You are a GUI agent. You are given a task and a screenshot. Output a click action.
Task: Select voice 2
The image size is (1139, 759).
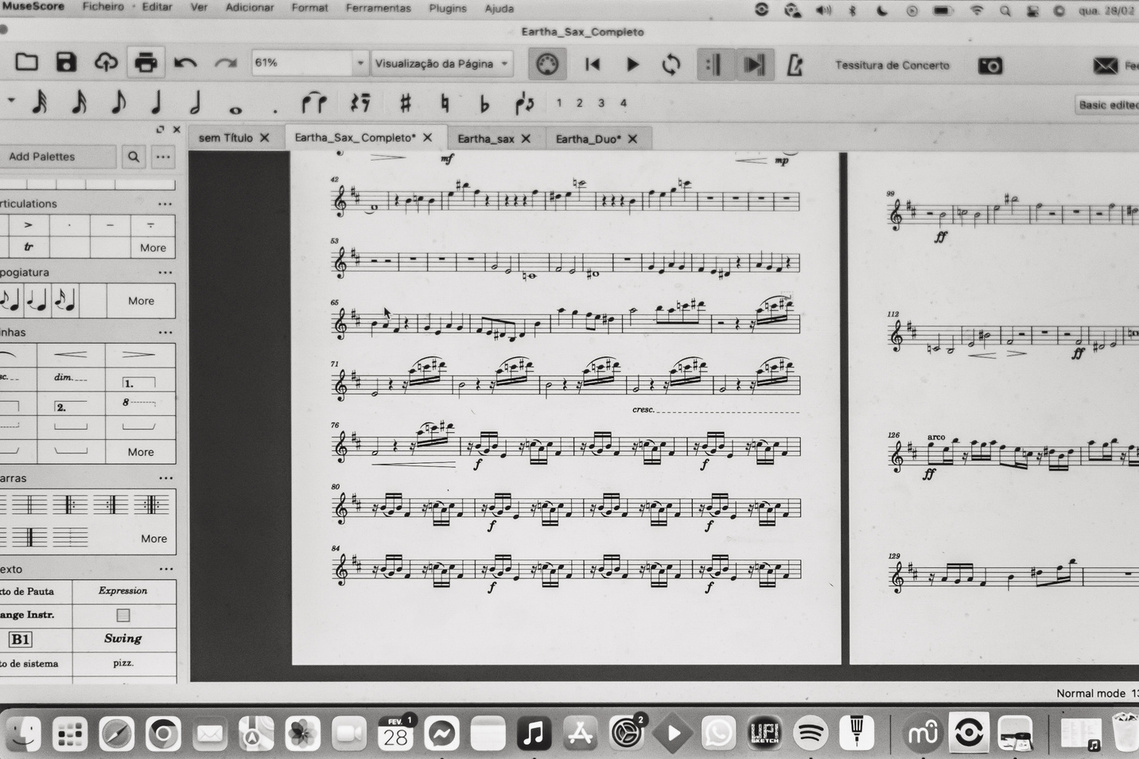point(580,103)
